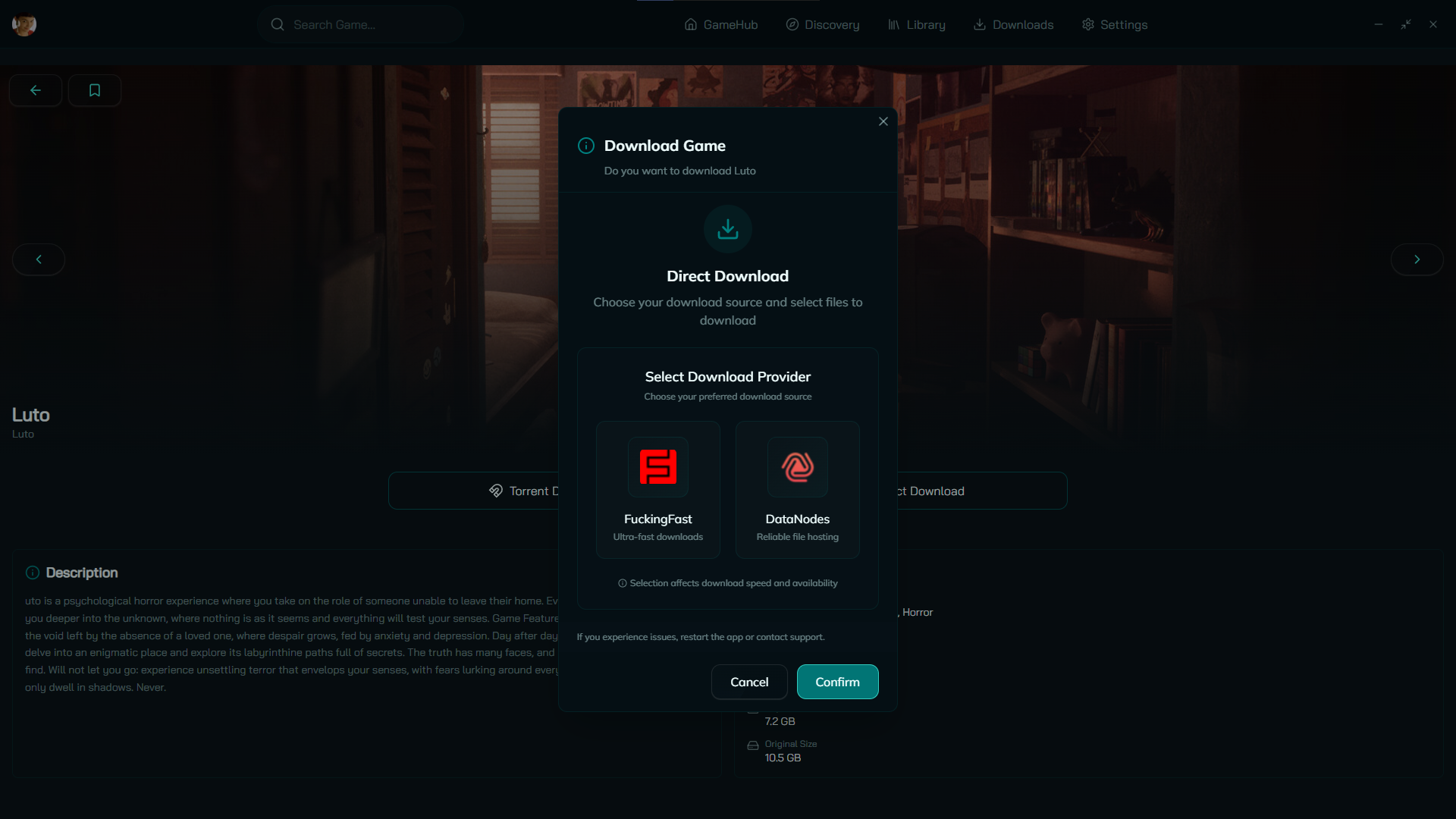Click the Description info icon

coord(33,573)
